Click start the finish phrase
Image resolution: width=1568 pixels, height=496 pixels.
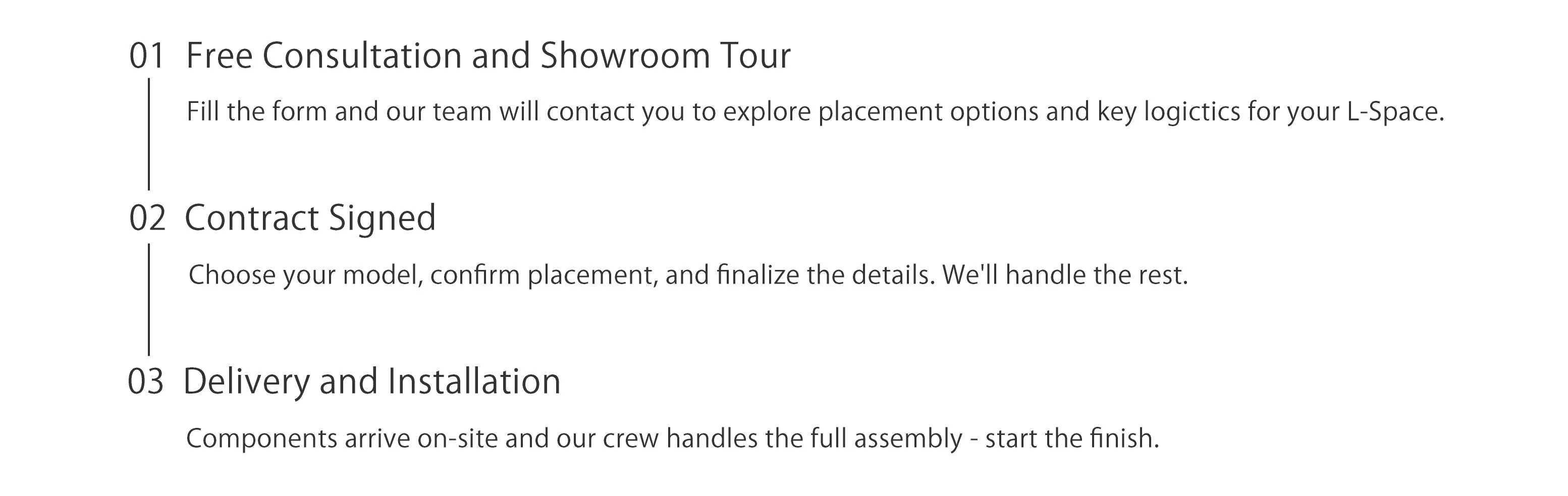1072,439
